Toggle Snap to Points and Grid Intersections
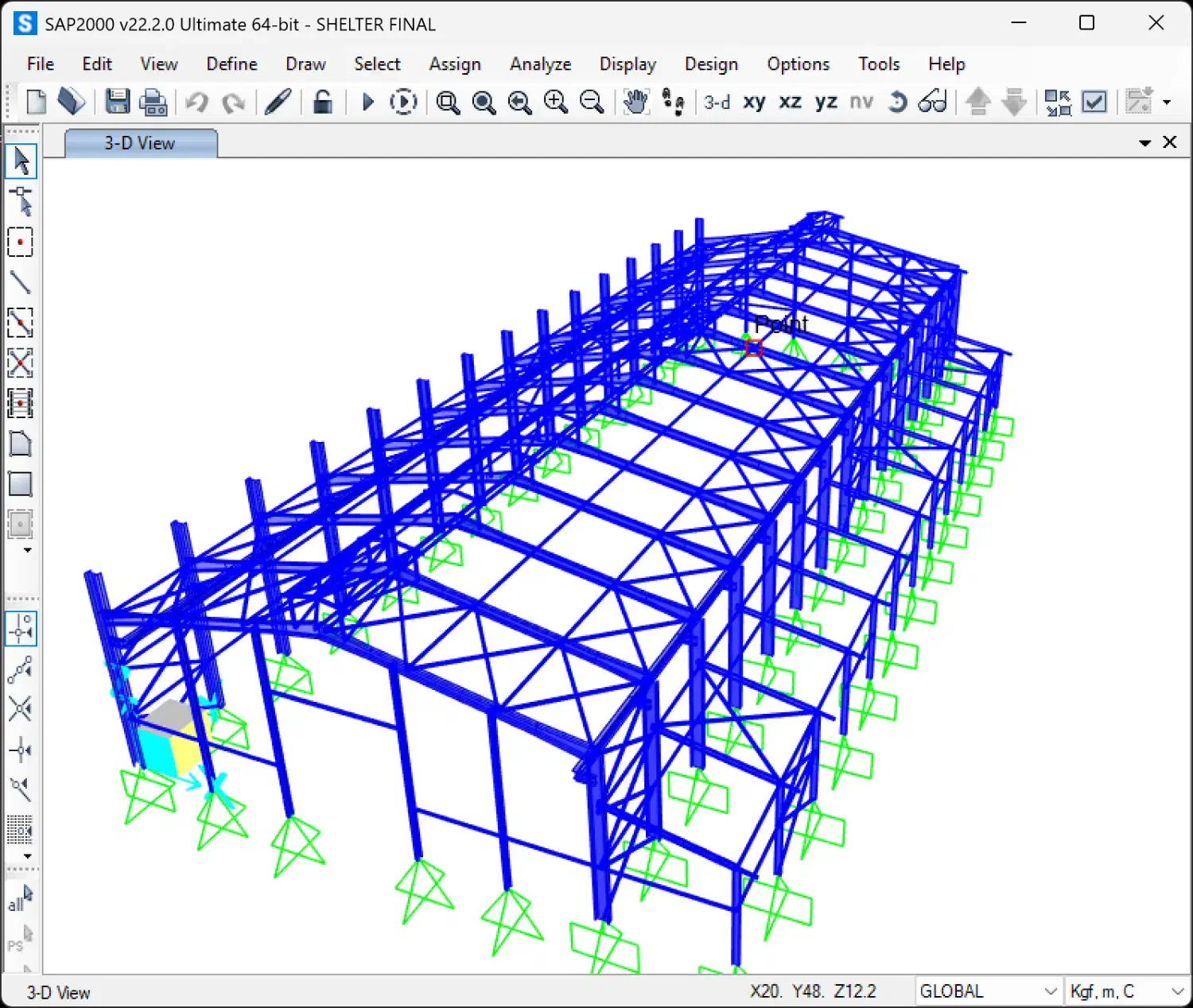 pos(21,628)
